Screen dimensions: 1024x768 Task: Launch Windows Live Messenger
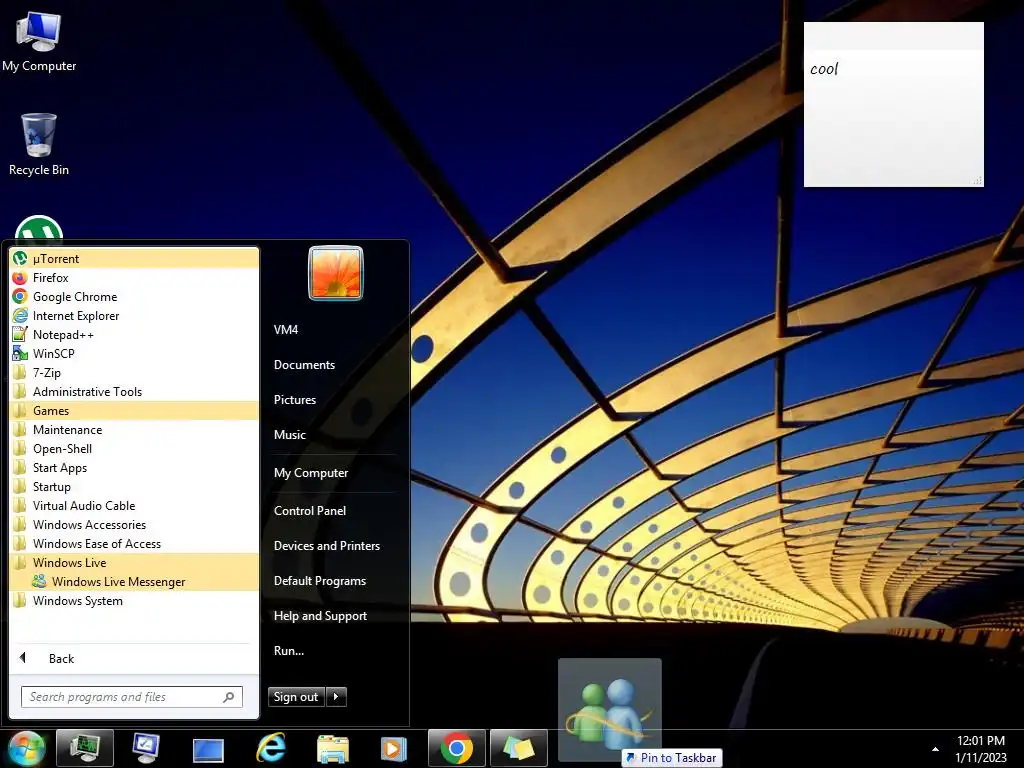point(135,581)
